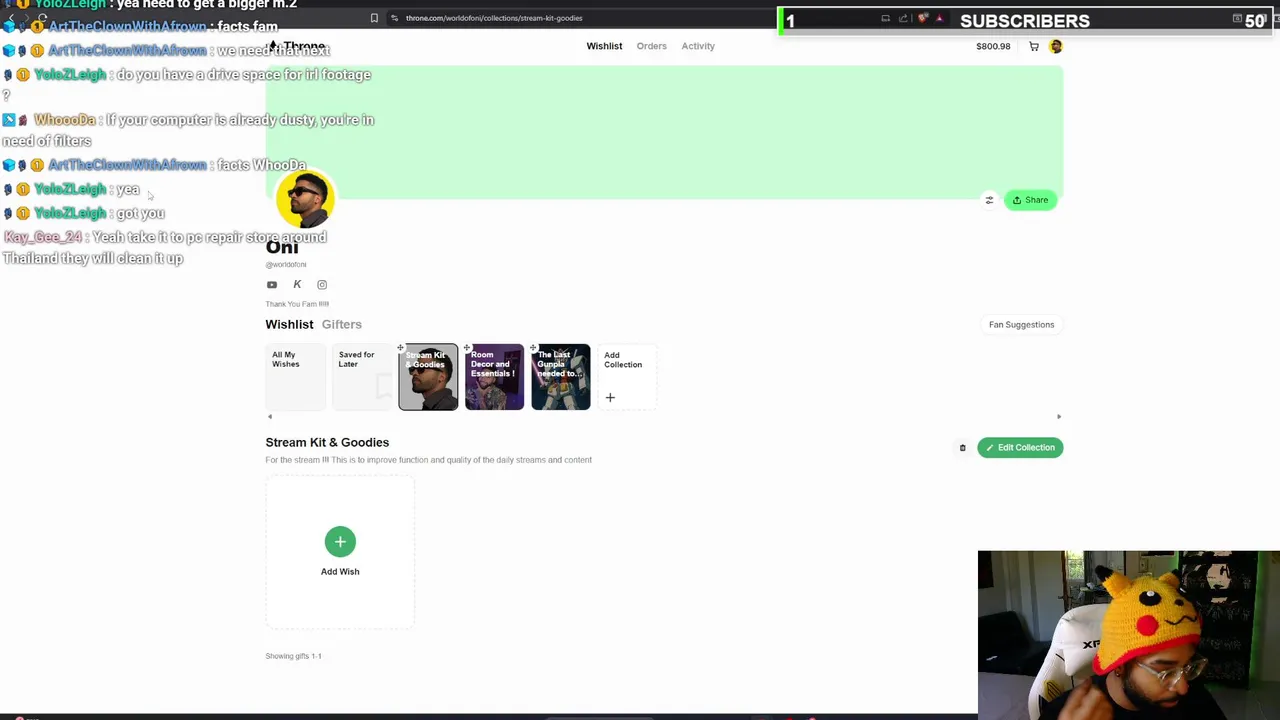Open the Orders tab
The height and width of the screenshot is (720, 1280).
651,46
